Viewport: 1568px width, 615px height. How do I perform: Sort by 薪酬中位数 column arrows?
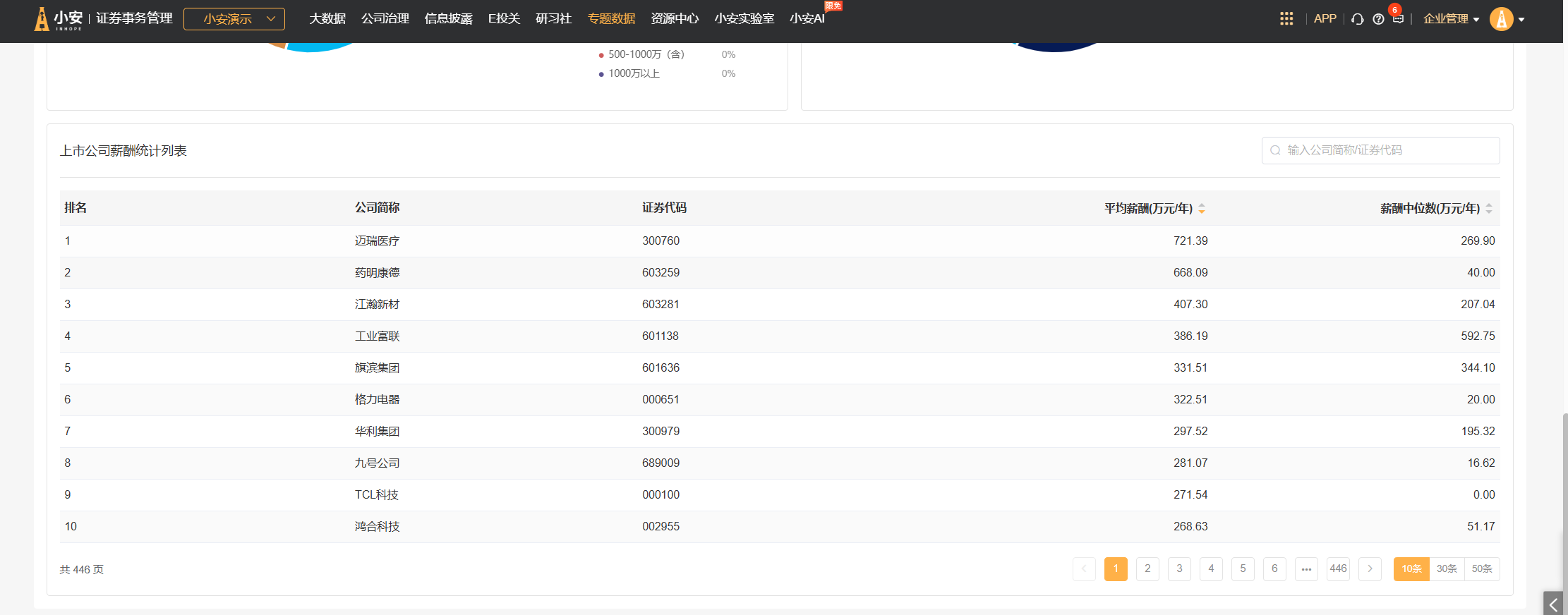tap(1489, 208)
